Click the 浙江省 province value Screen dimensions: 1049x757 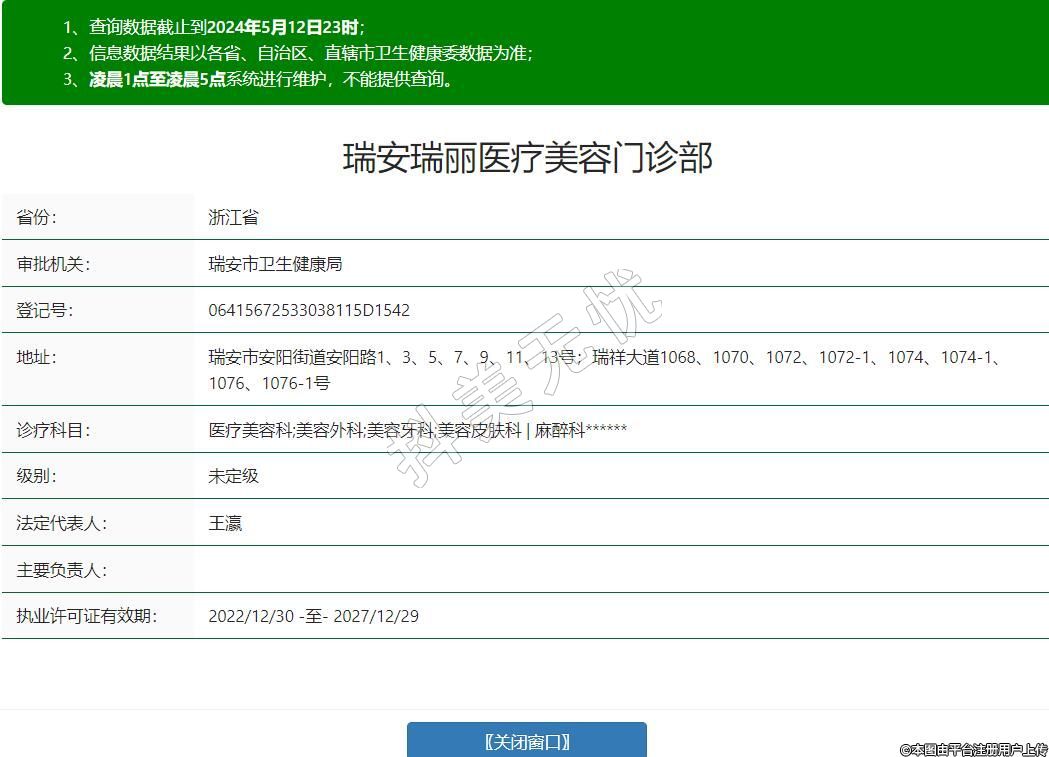[233, 217]
